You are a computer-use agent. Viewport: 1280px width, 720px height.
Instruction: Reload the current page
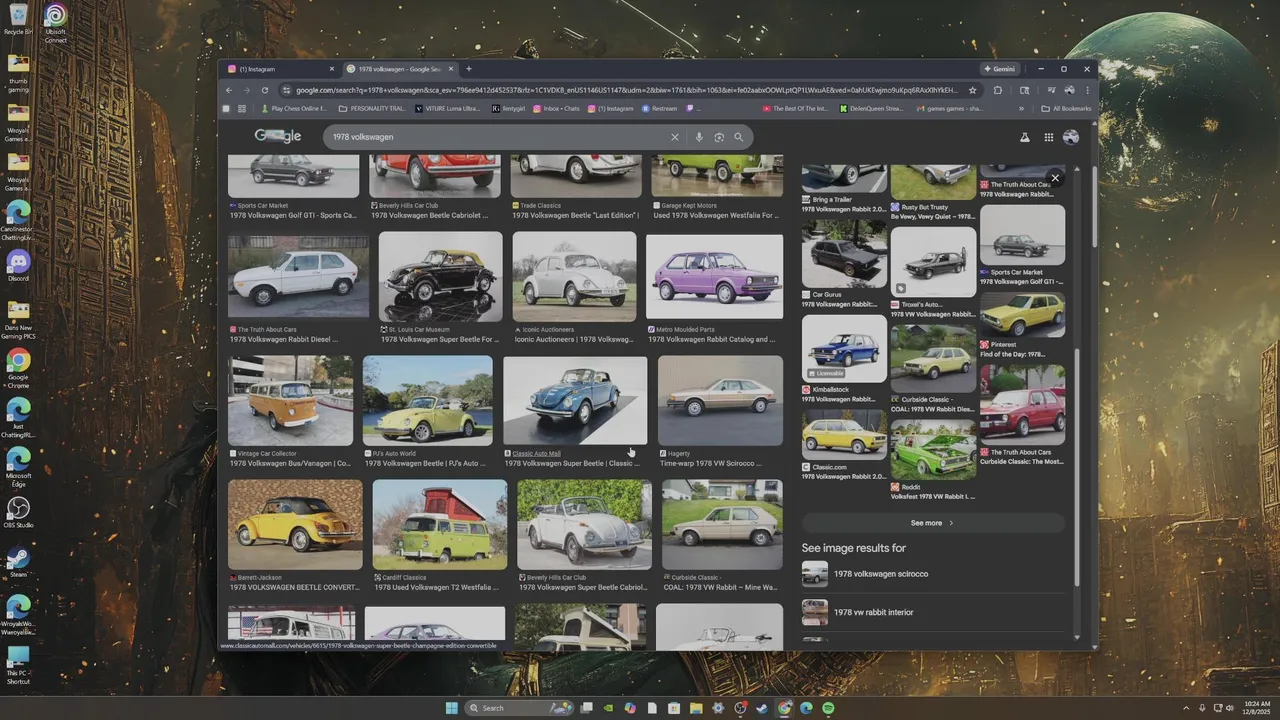[x=265, y=90]
